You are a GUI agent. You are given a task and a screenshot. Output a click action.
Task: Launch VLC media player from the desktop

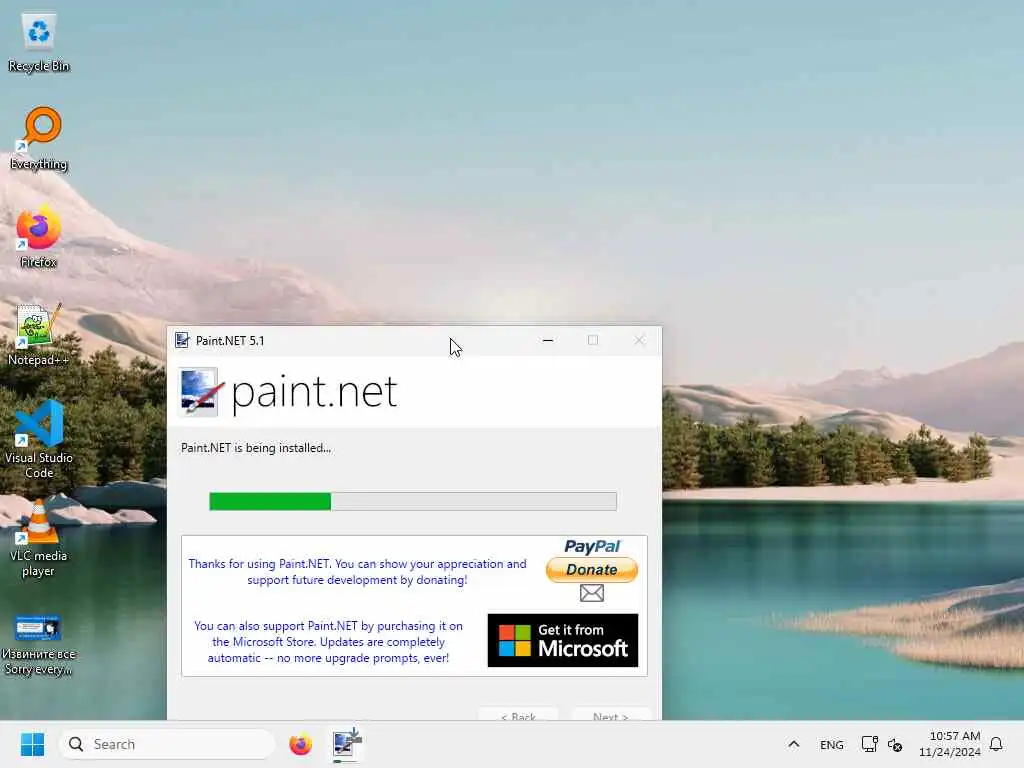click(x=39, y=538)
